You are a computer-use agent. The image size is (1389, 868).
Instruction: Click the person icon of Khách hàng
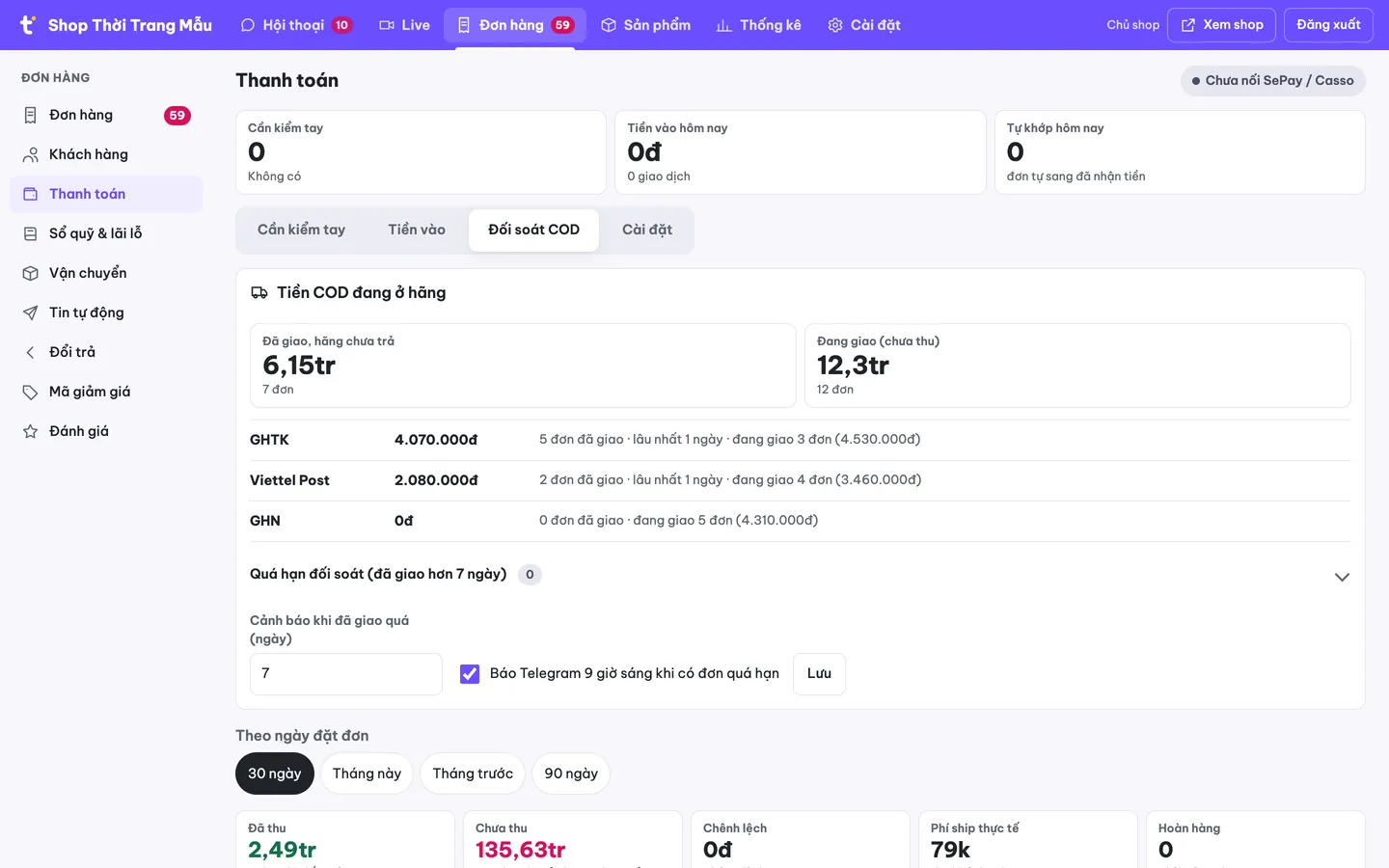30,155
